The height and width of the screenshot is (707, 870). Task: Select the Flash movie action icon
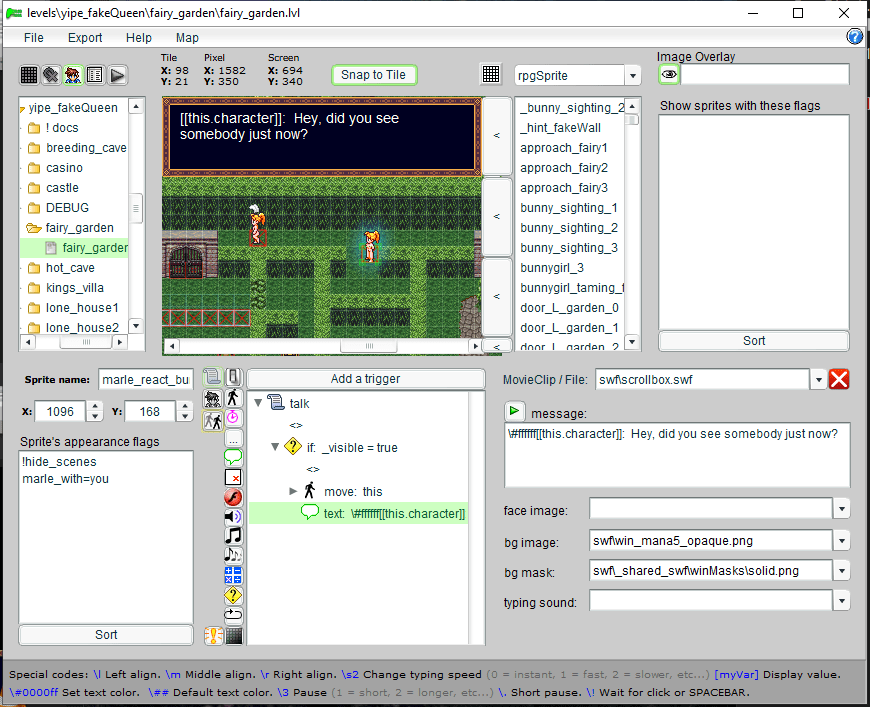coord(233,497)
